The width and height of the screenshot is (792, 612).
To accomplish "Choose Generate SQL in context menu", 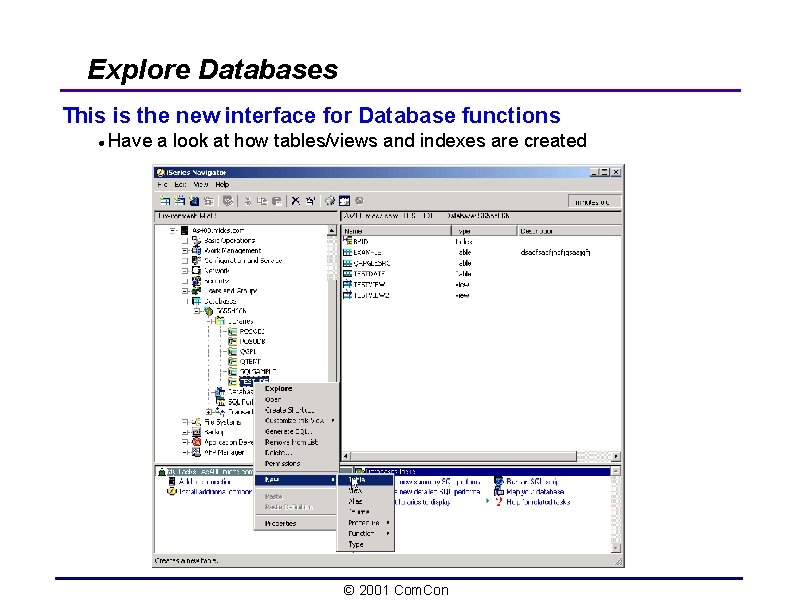I will 296,432.
